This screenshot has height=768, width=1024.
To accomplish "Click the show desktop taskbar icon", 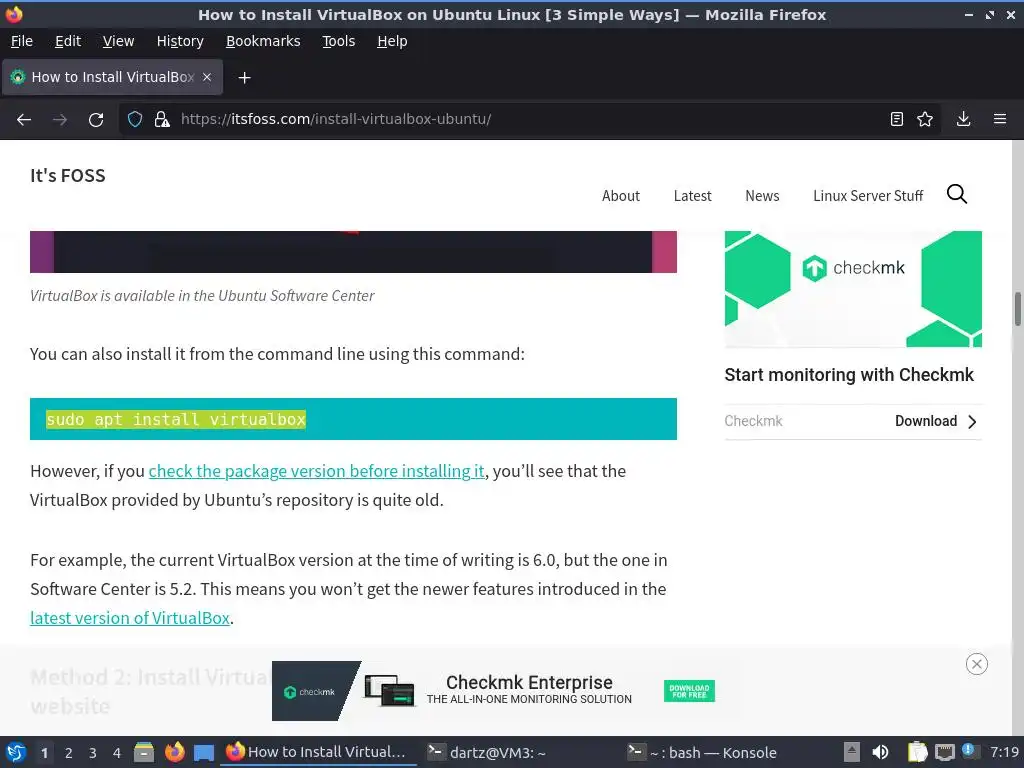I will tap(204, 752).
